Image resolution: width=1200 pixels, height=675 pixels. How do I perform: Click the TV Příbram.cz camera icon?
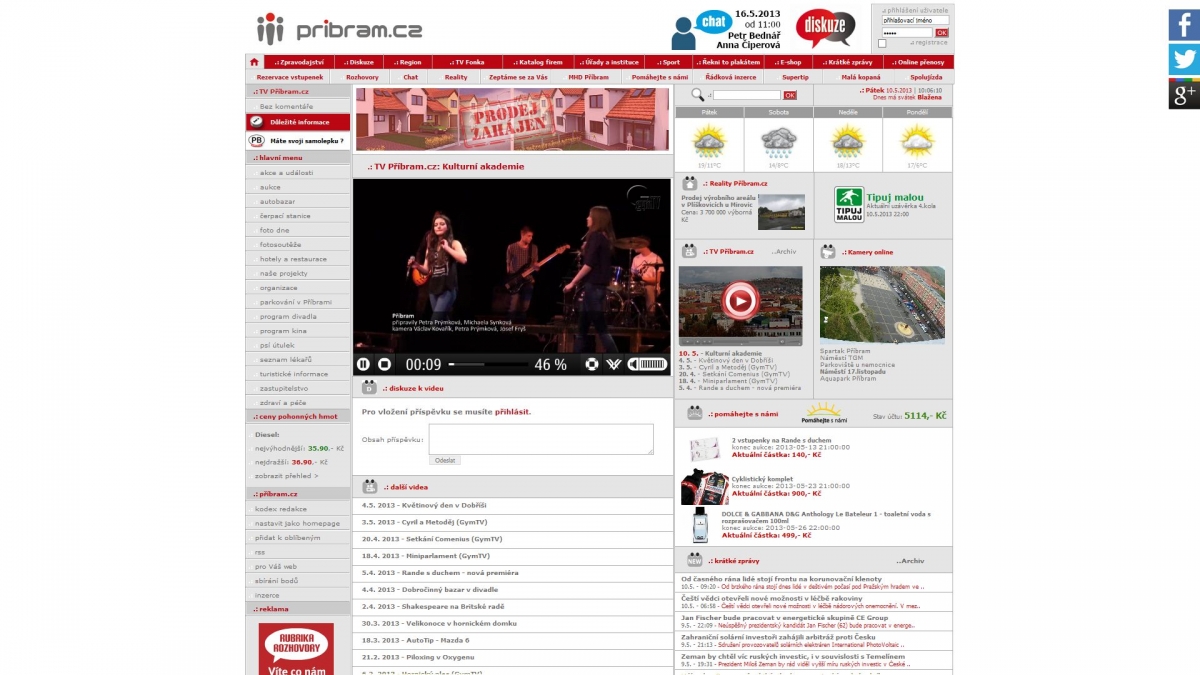[690, 251]
